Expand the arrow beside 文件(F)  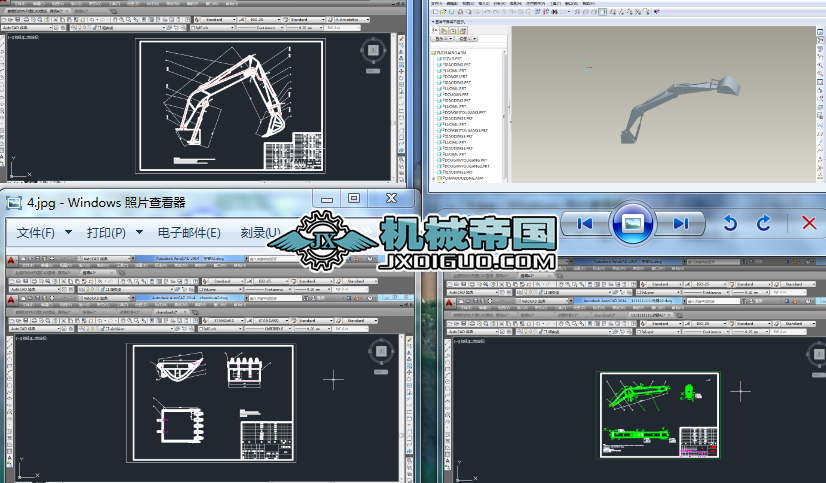pyautogui.click(x=68, y=232)
